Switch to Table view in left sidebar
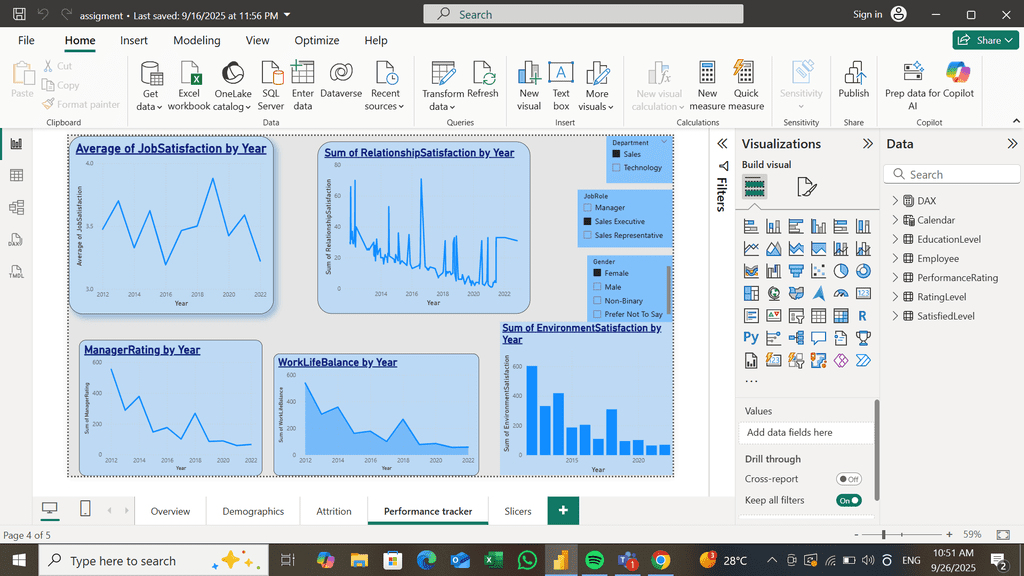This screenshot has width=1024, height=576. 16,176
